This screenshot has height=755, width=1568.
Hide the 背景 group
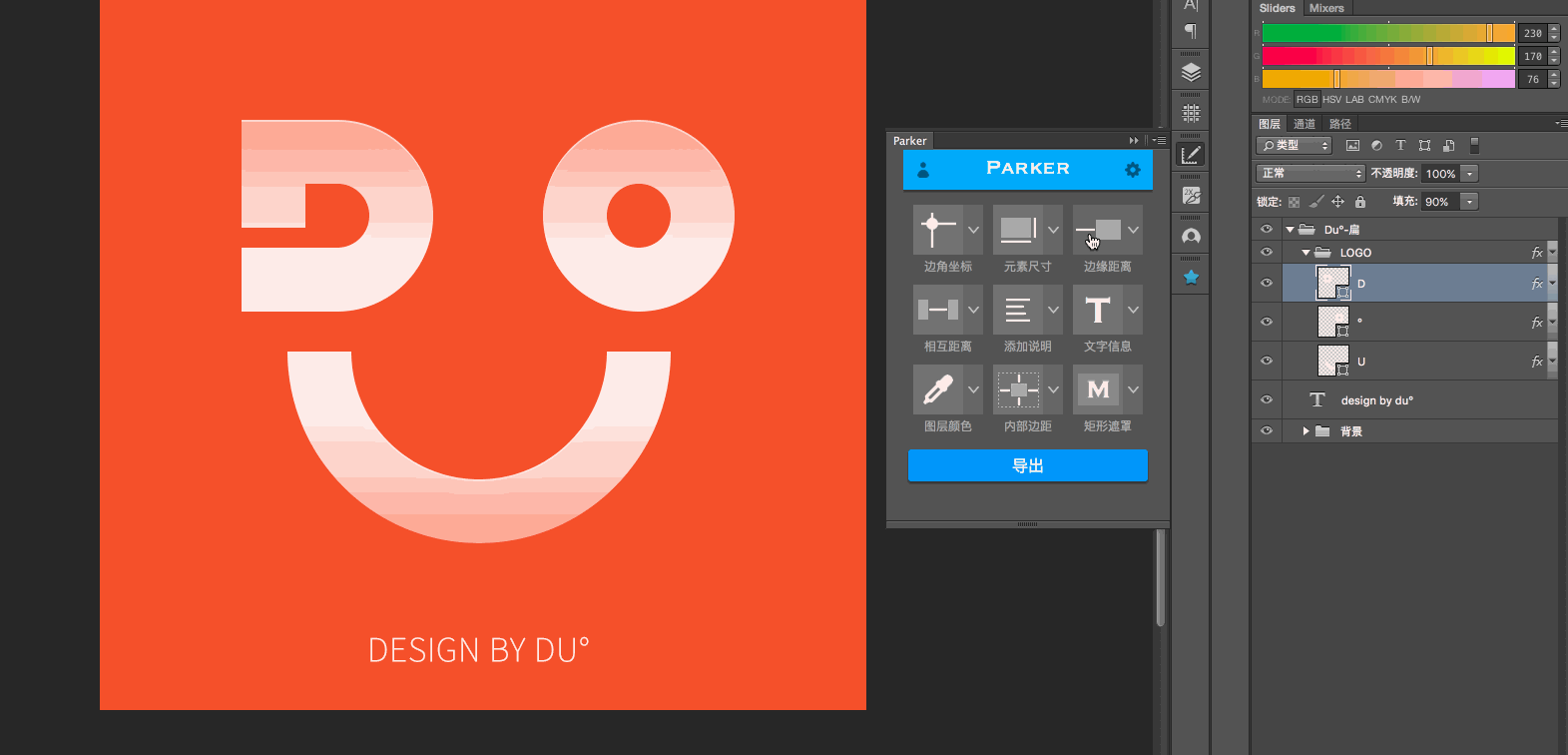pos(1267,431)
